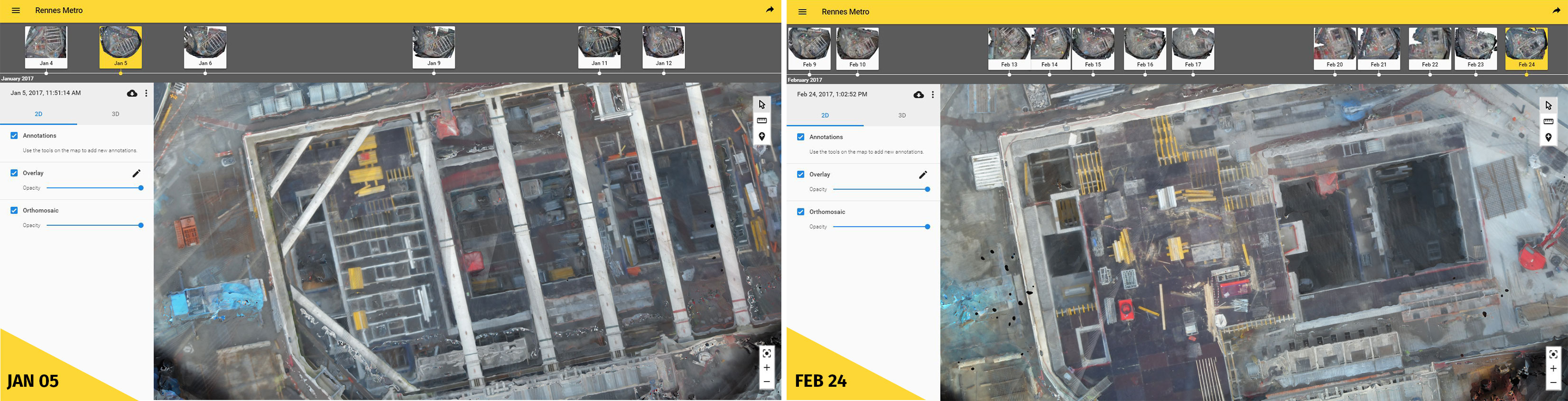Select location pin tool on Jan 05 map

(761, 136)
